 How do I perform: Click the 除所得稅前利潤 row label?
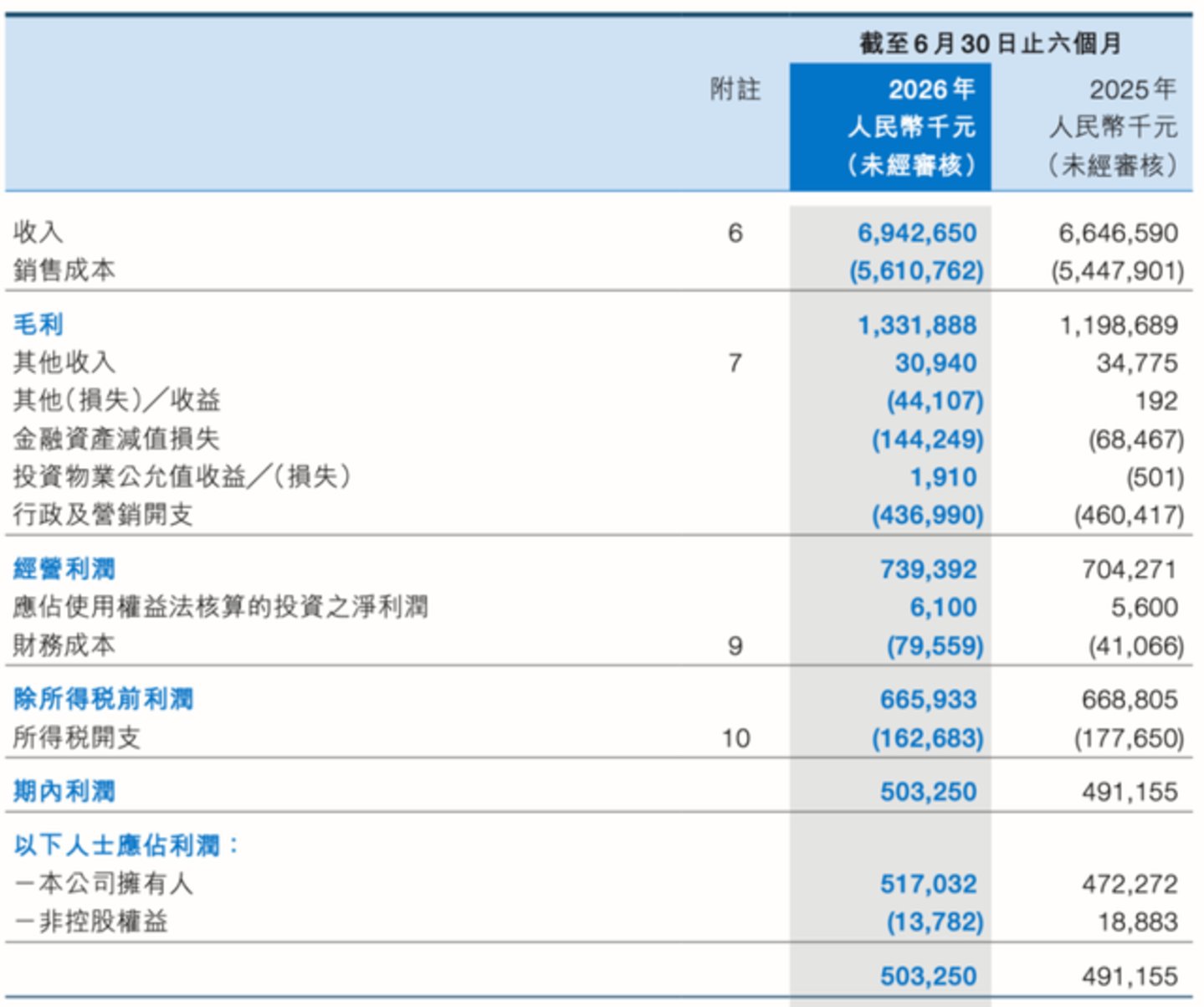point(104,699)
